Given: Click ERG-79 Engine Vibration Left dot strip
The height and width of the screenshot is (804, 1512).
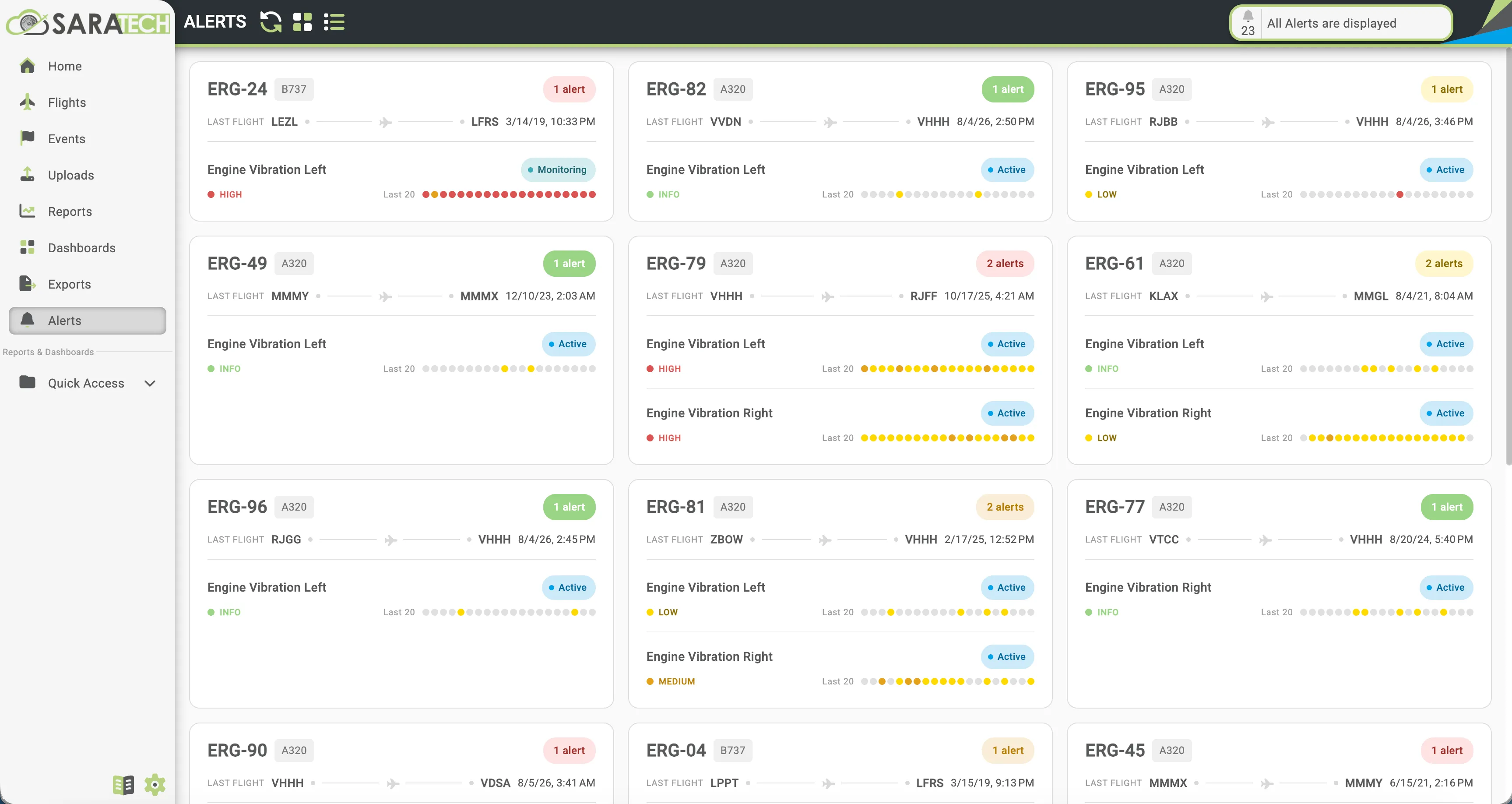Looking at the screenshot, I should coord(947,369).
